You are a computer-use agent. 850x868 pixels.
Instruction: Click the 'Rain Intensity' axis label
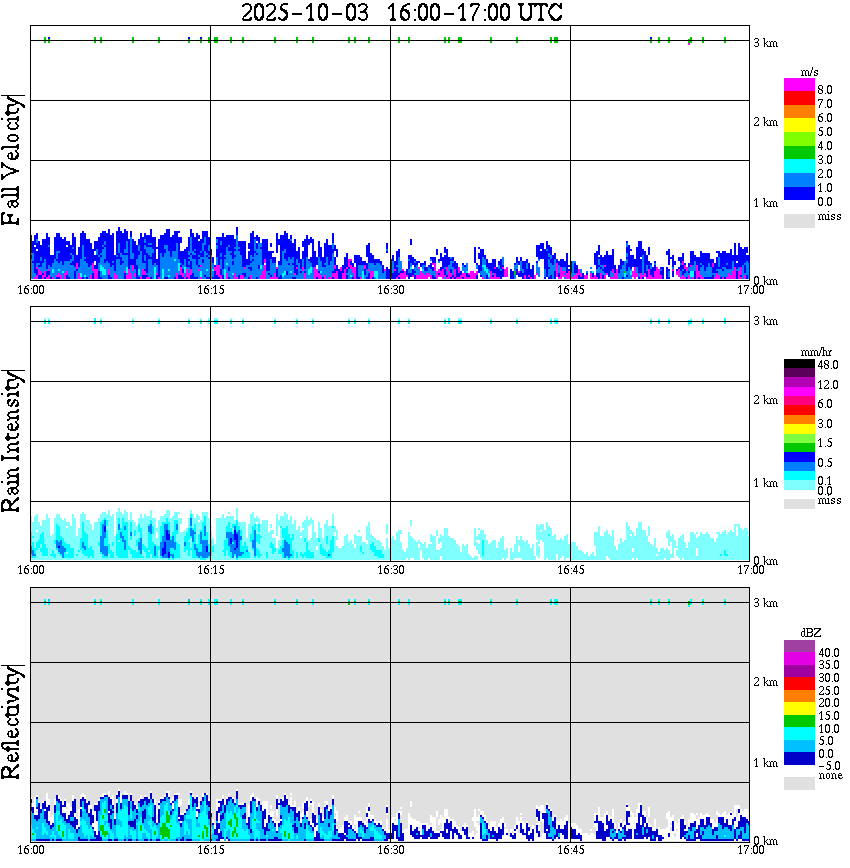coord(12,441)
